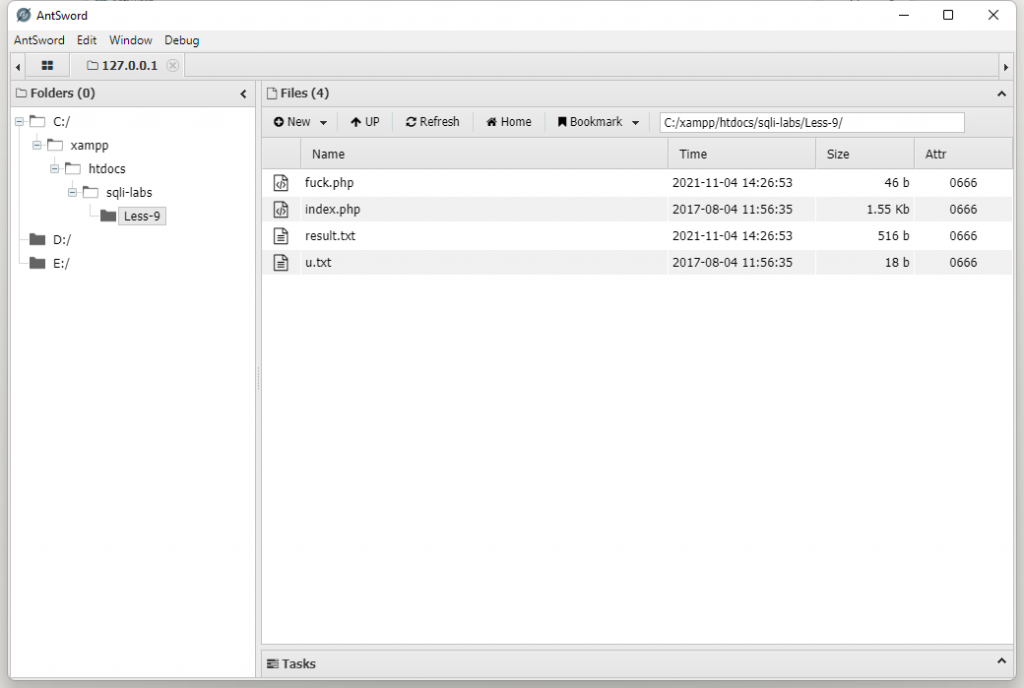Open the Bookmark dropdown
The height and width of the screenshot is (688, 1024).
(598, 122)
